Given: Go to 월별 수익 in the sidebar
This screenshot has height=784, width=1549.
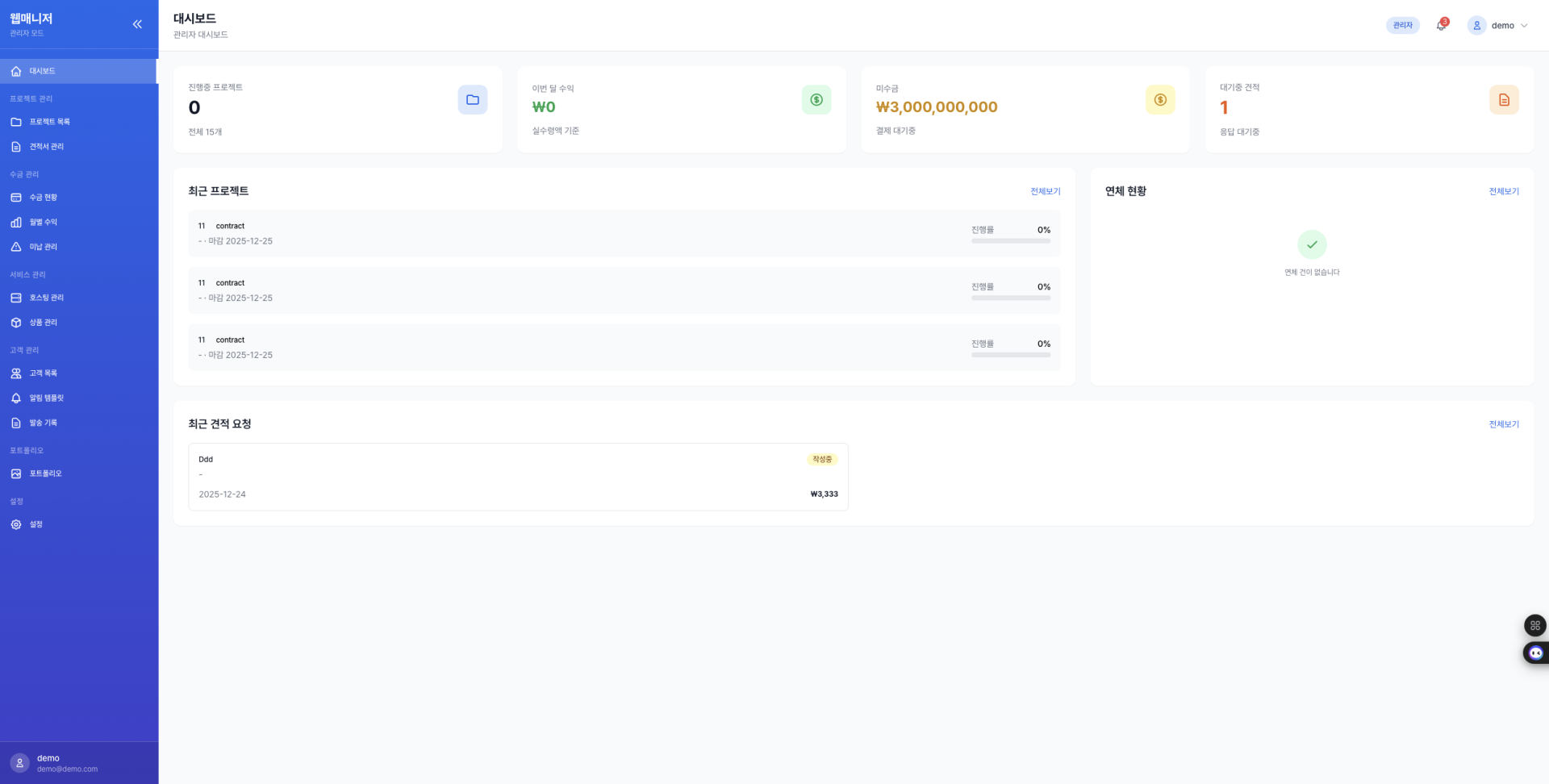Looking at the screenshot, I should tap(43, 222).
